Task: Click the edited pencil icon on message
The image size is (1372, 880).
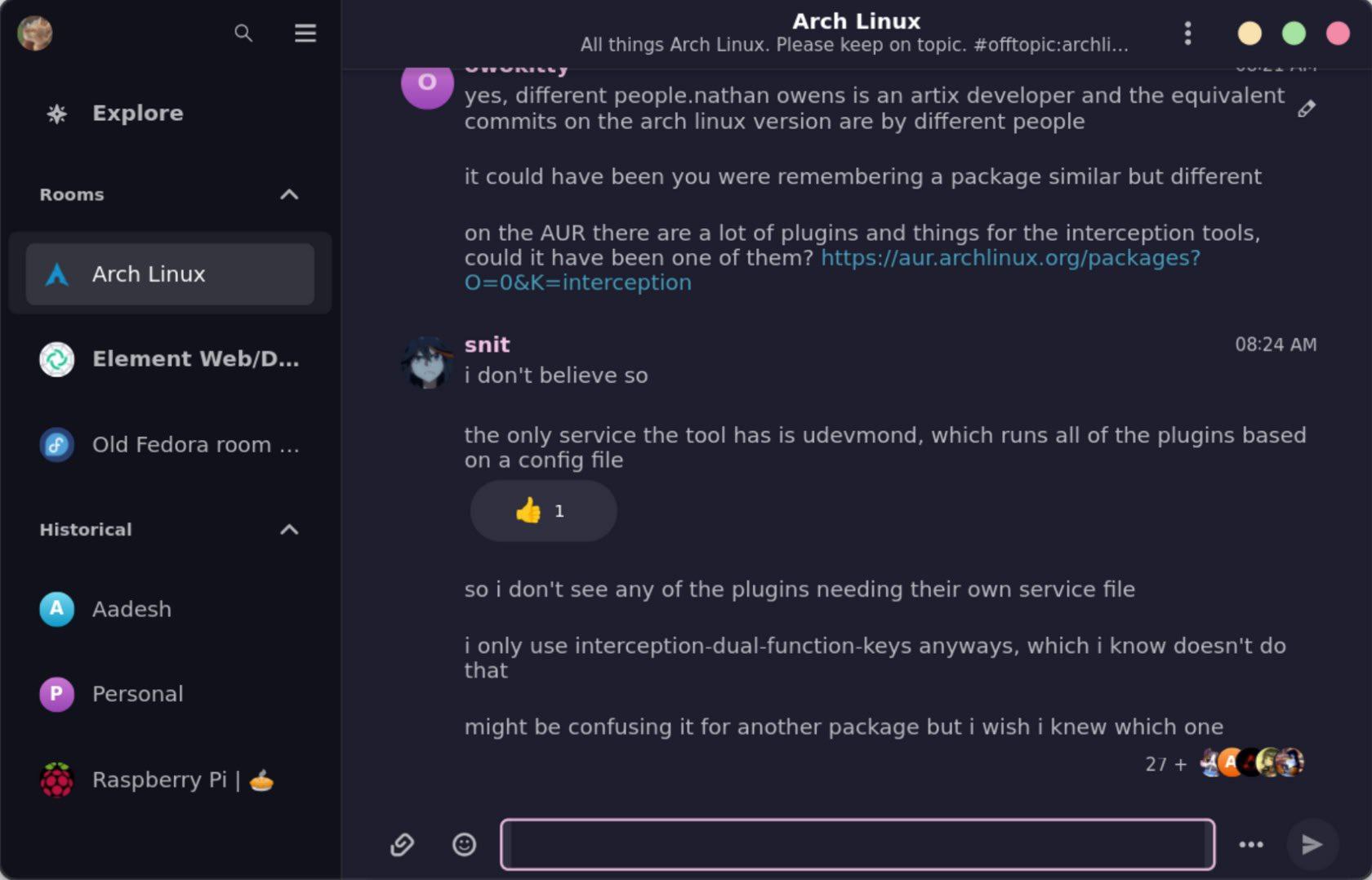Action: (x=1307, y=109)
